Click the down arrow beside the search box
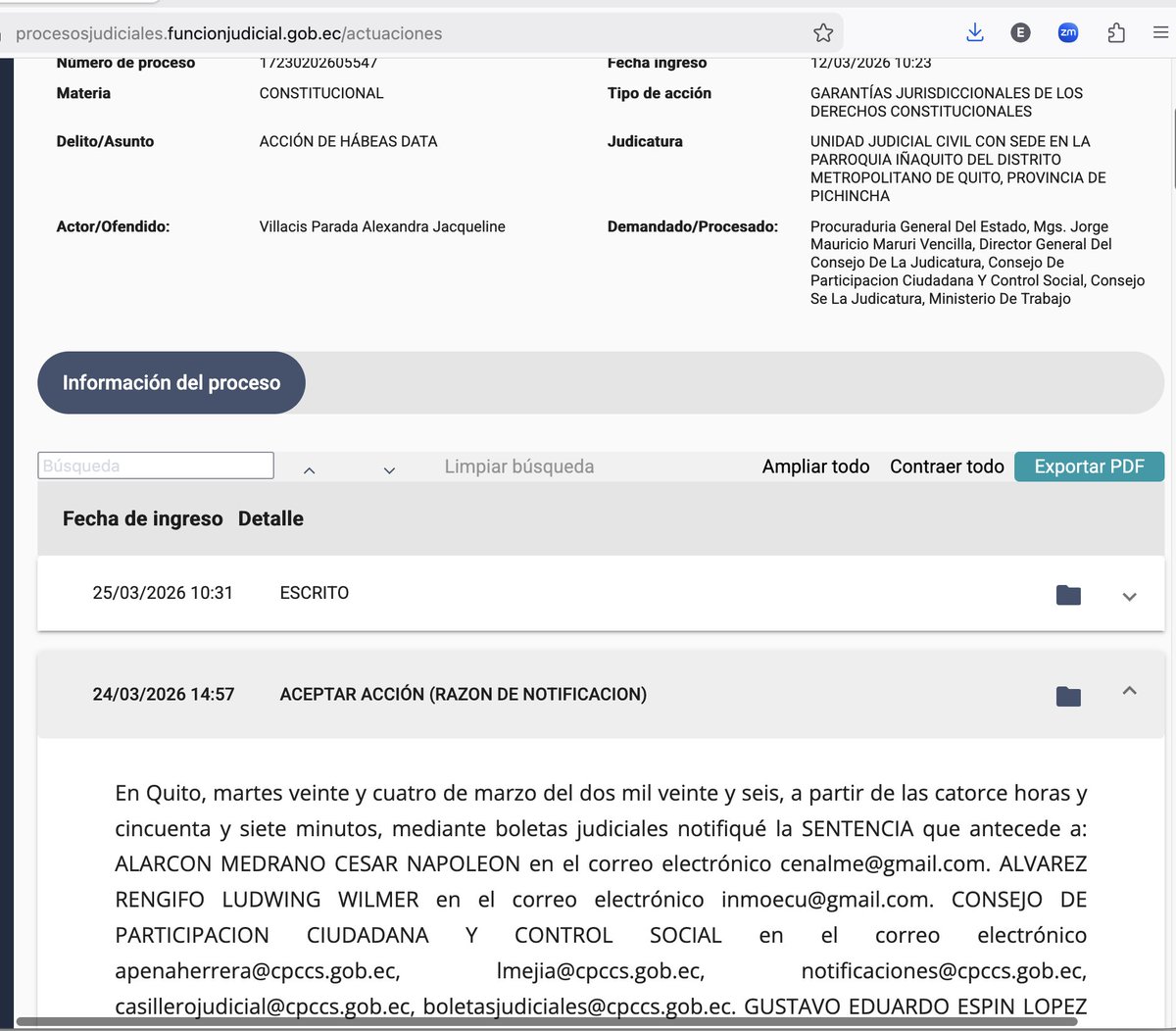 (x=389, y=469)
